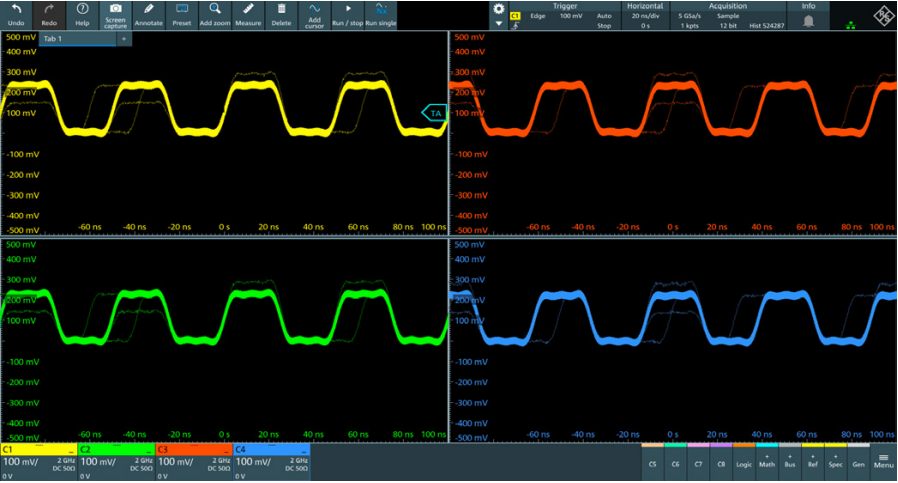Viewport: 898px width, 483px height.
Task: Click the 100 mV trigger level value
Action: 571,16
